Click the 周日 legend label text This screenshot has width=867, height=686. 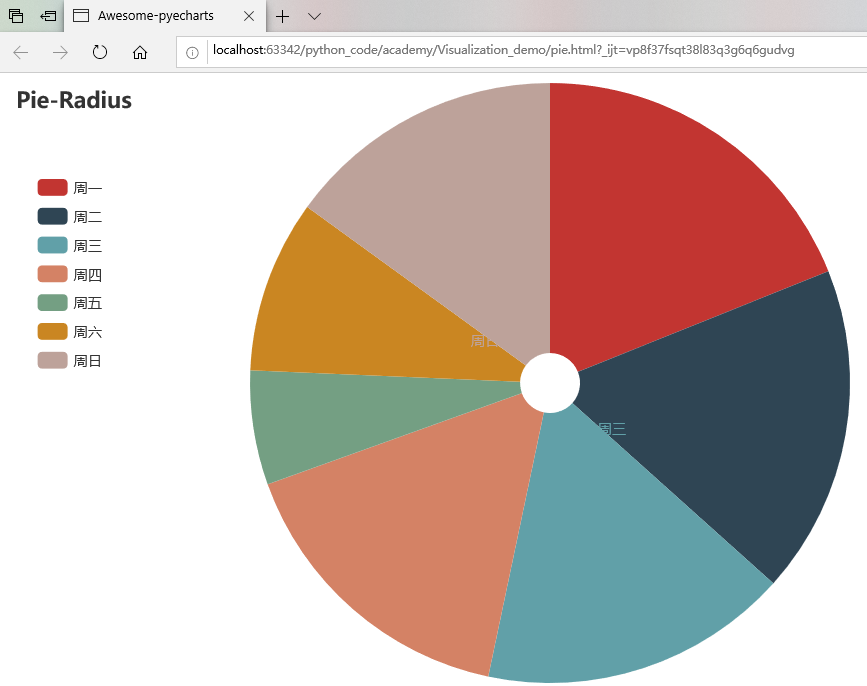(x=87, y=361)
